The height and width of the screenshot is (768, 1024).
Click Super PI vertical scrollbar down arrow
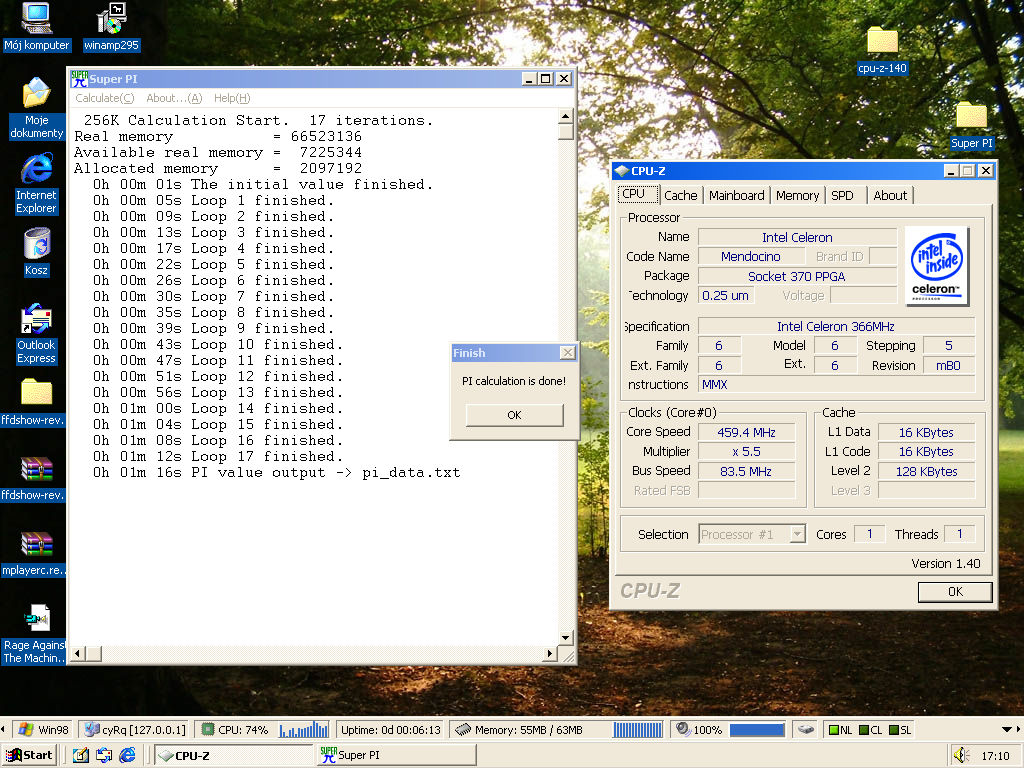tap(566, 637)
